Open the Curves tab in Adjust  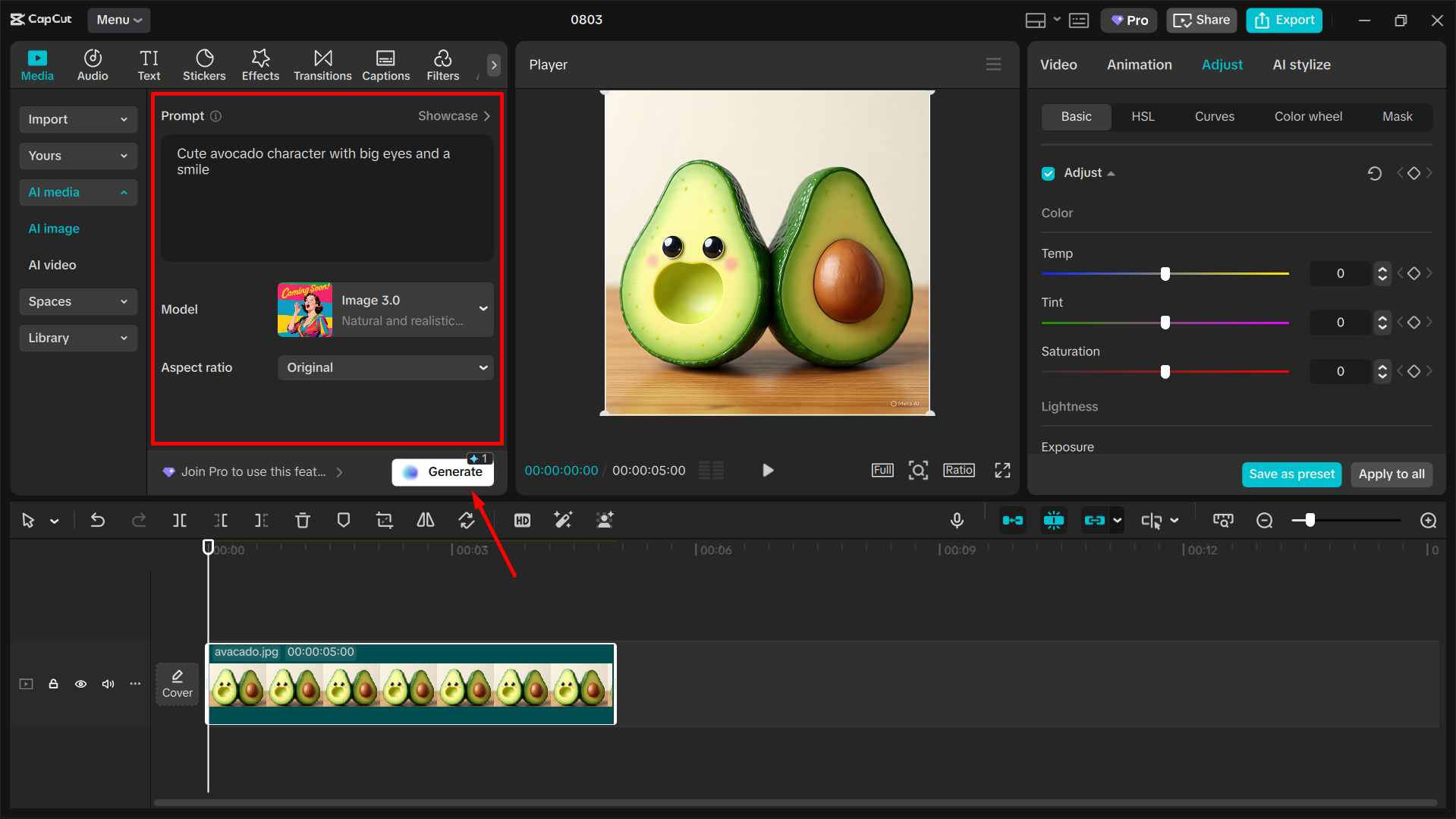point(1214,116)
